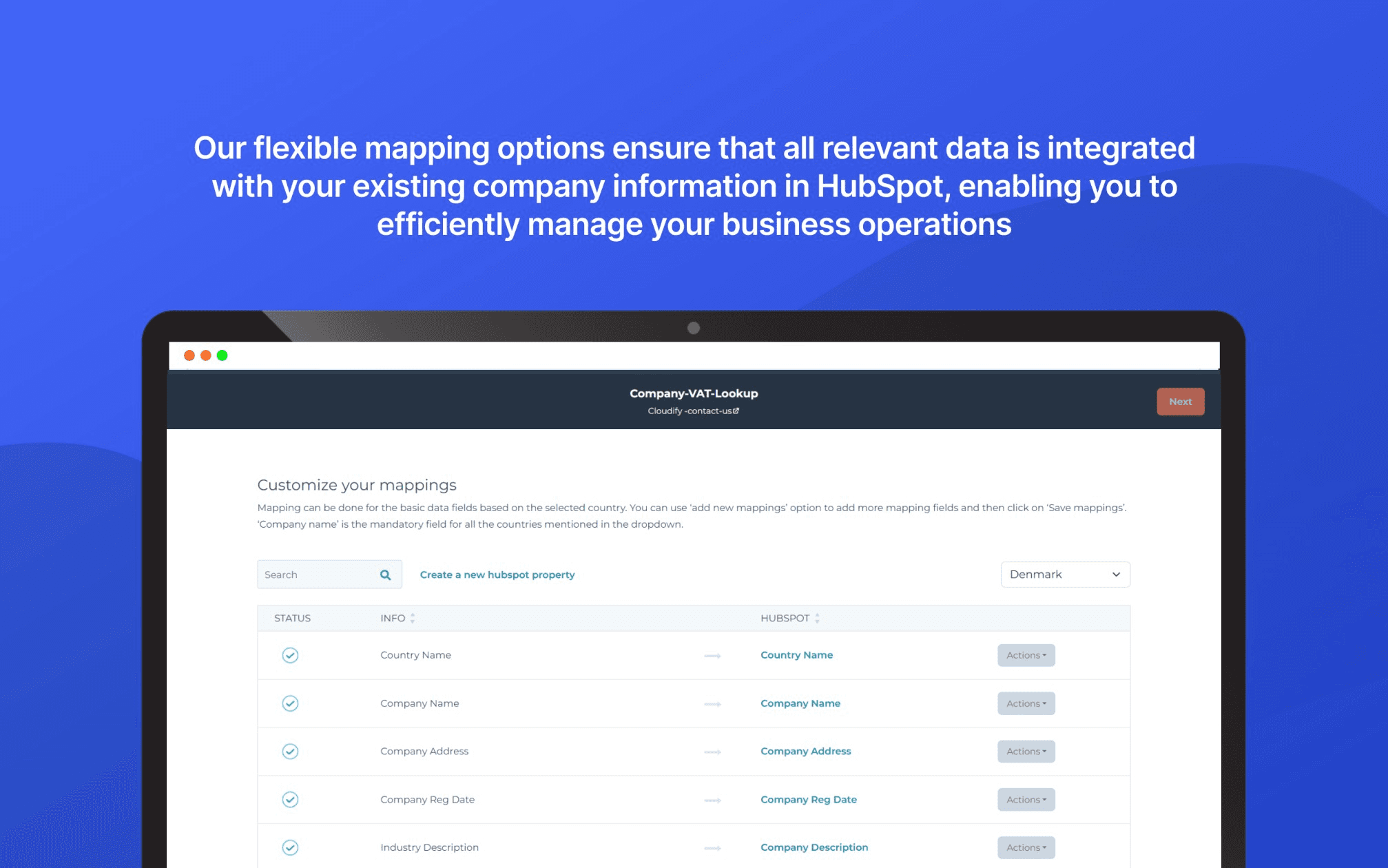Select the Company Address info cell
This screenshot has height=868, width=1388.
click(424, 751)
